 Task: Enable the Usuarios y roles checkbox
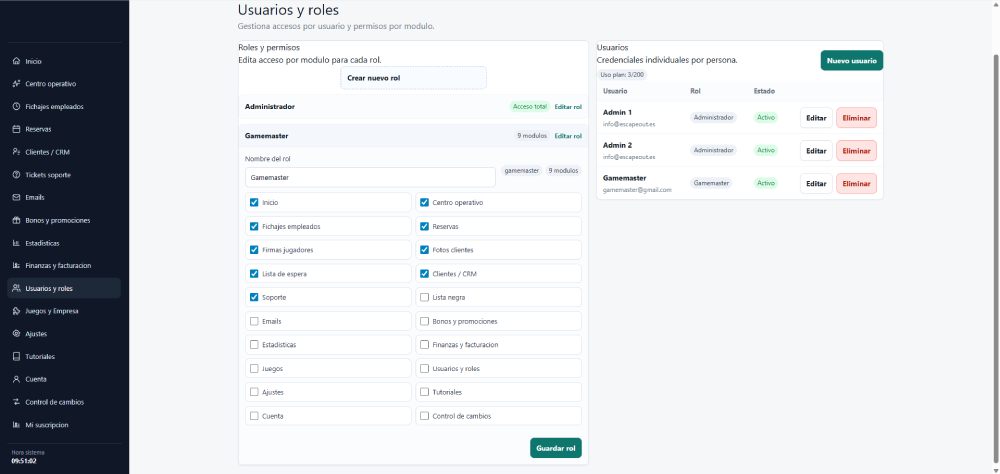click(x=424, y=368)
